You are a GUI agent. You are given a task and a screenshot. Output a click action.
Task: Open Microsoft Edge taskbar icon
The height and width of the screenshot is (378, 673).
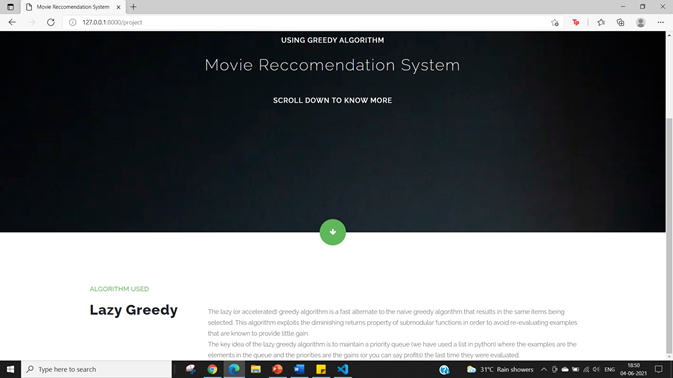pos(234,369)
